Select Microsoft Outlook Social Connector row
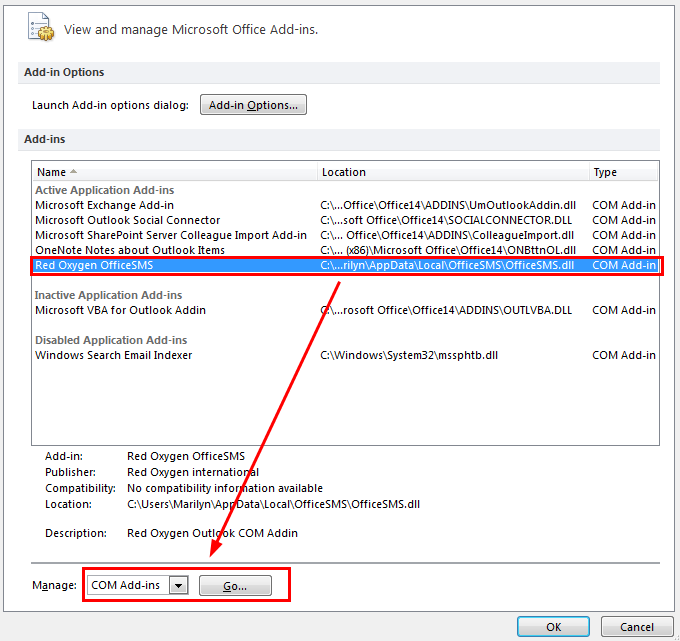Viewport: 680px width, 641px height. point(345,220)
